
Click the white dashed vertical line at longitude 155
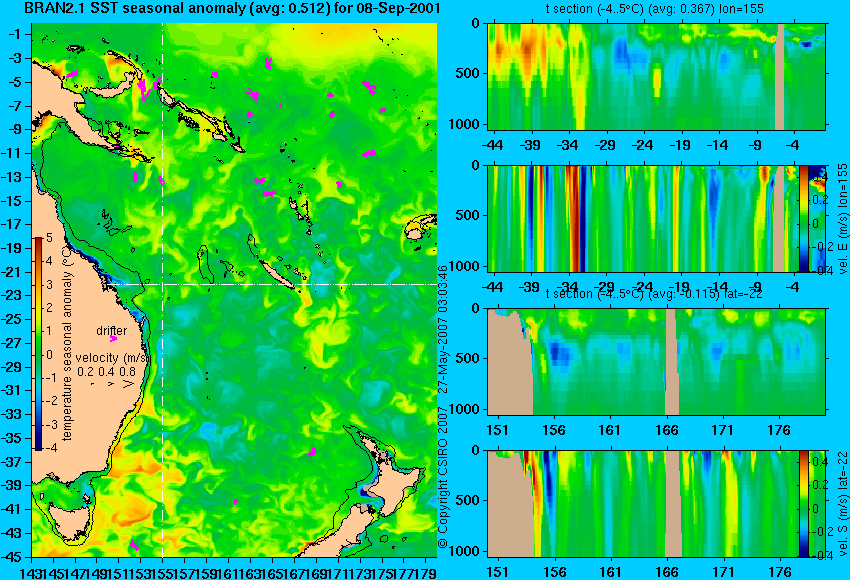[x=163, y=290]
